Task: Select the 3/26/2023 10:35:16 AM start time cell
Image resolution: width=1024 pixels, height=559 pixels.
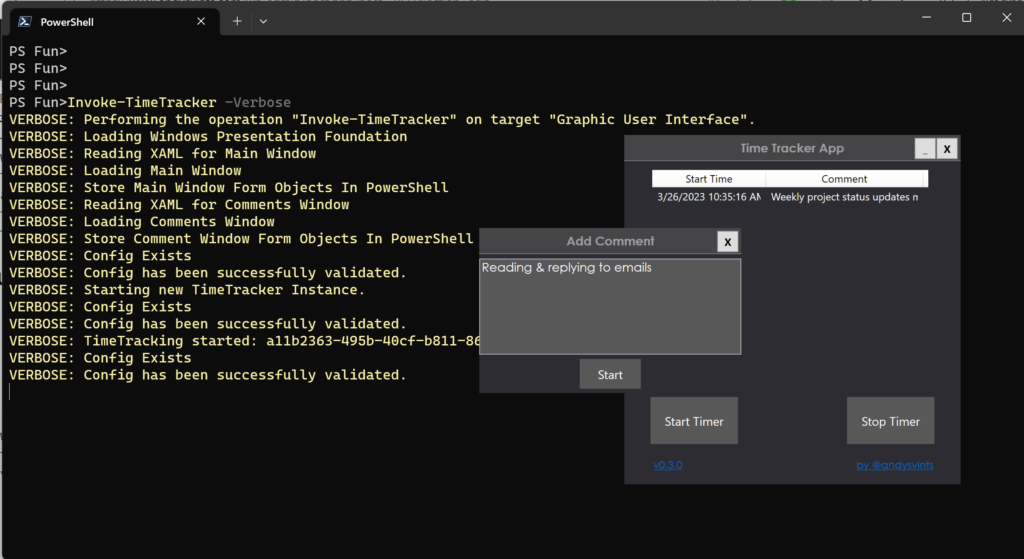Action: [709, 197]
